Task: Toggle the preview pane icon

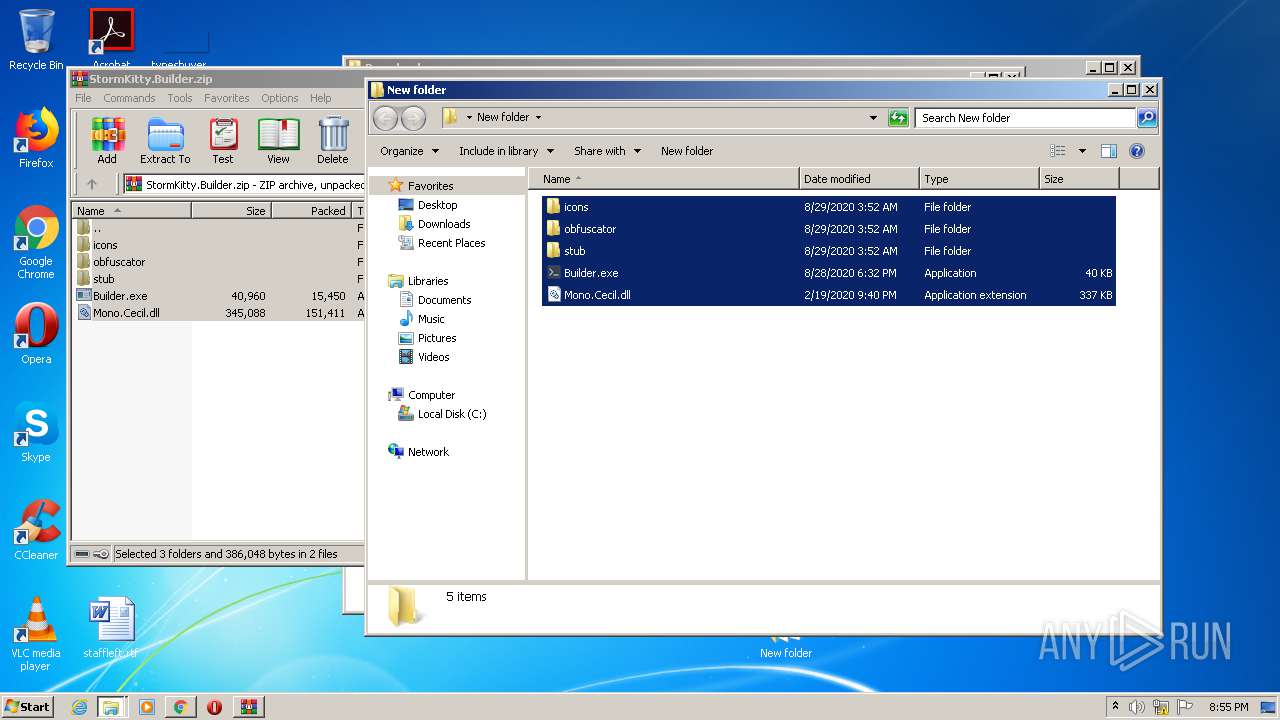Action: (1108, 151)
